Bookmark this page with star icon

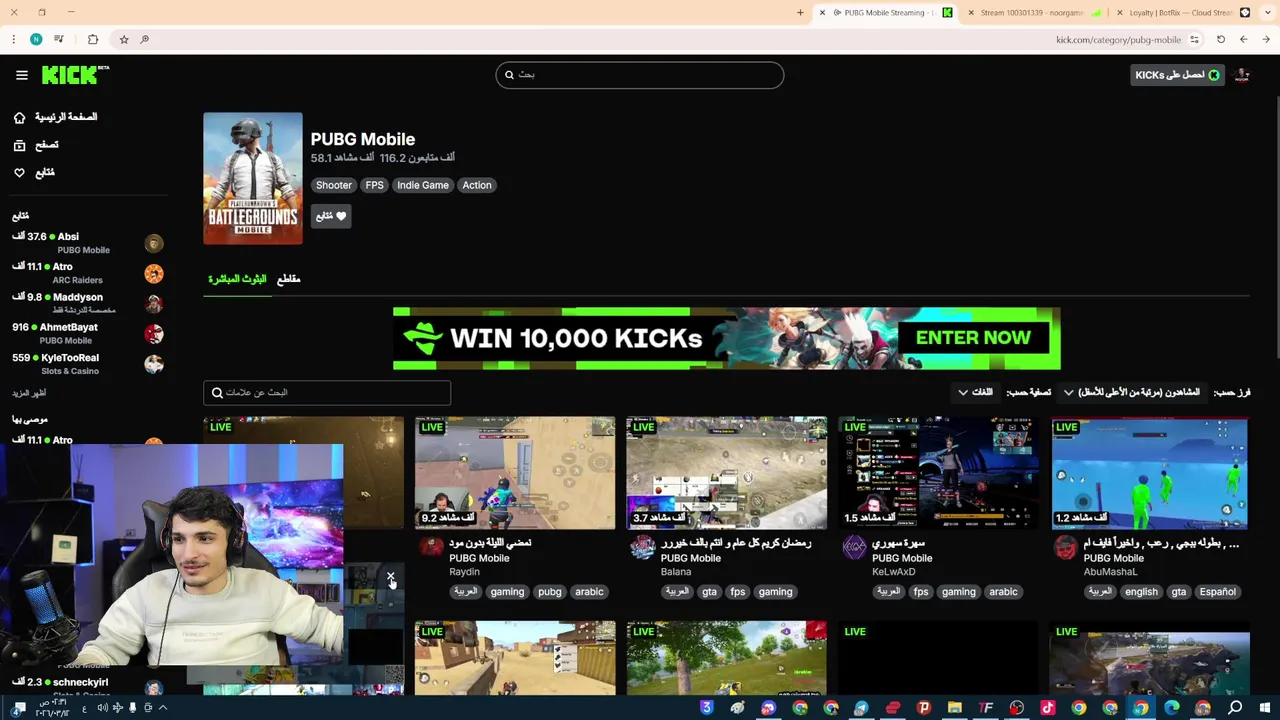[124, 39]
